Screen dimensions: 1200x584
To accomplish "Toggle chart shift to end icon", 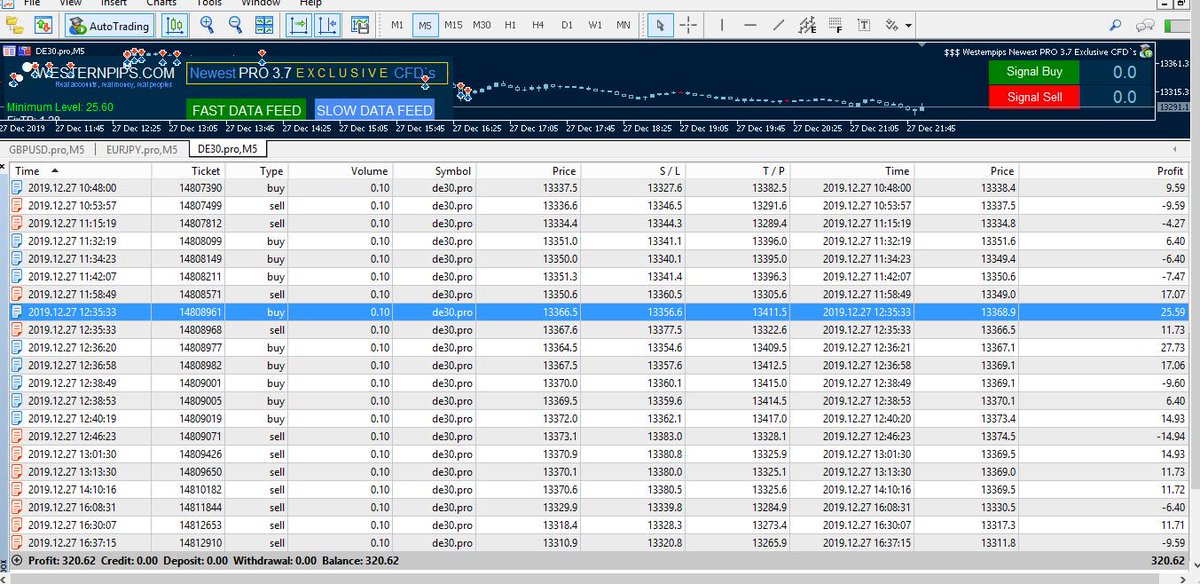I will click(298, 25).
